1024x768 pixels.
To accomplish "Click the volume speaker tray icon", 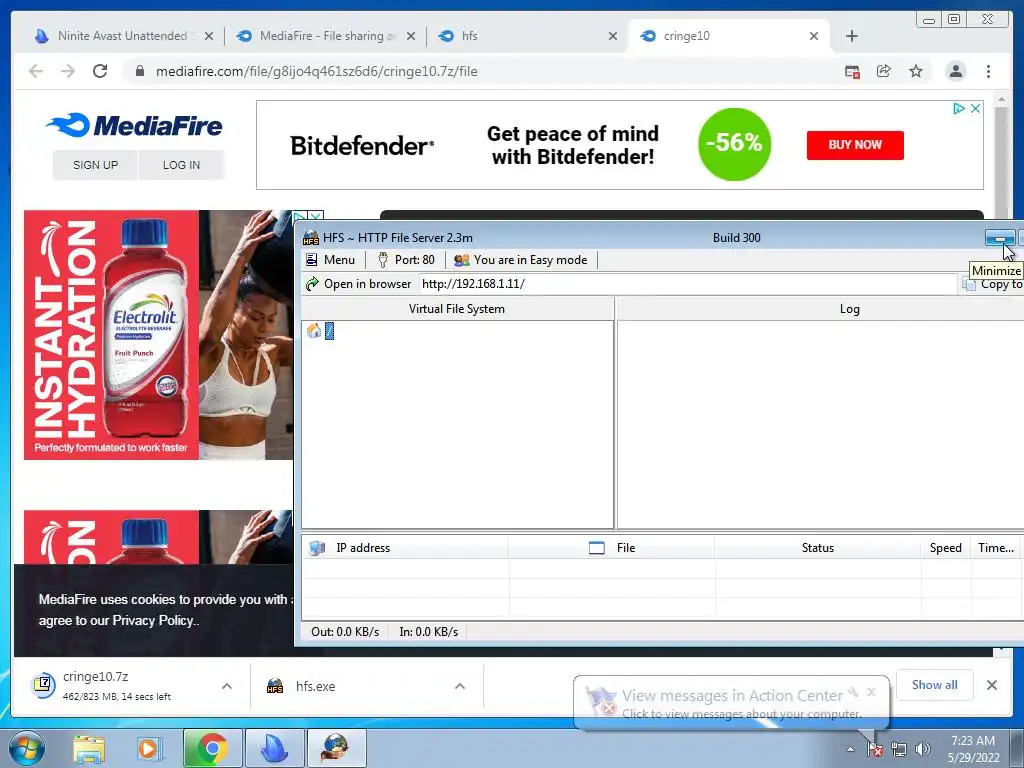I will (922, 749).
